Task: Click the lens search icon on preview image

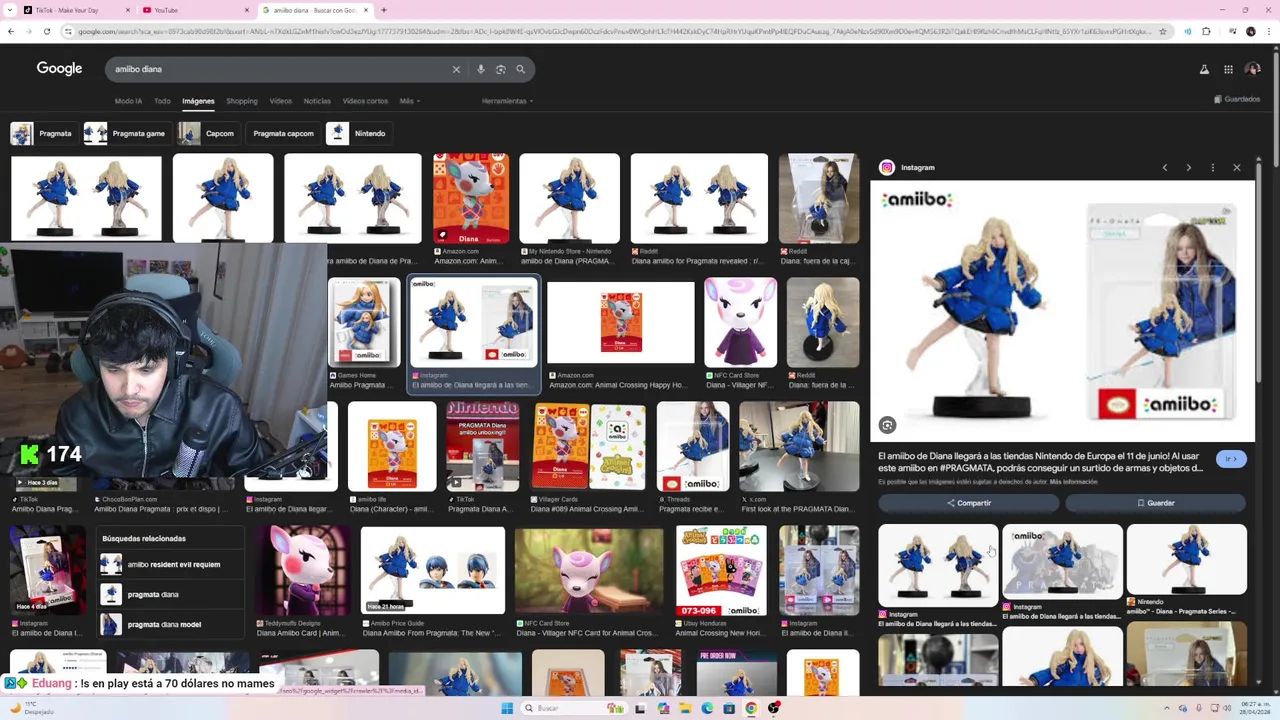Action: (x=887, y=425)
